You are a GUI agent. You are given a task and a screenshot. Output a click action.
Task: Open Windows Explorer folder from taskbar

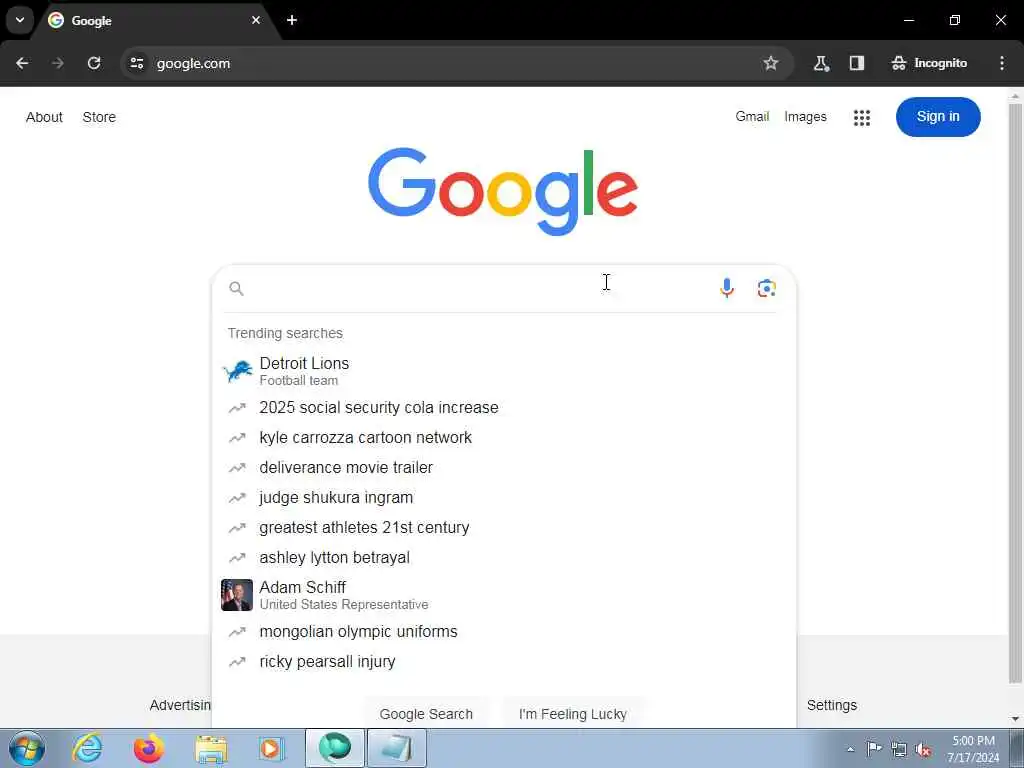[x=211, y=748]
